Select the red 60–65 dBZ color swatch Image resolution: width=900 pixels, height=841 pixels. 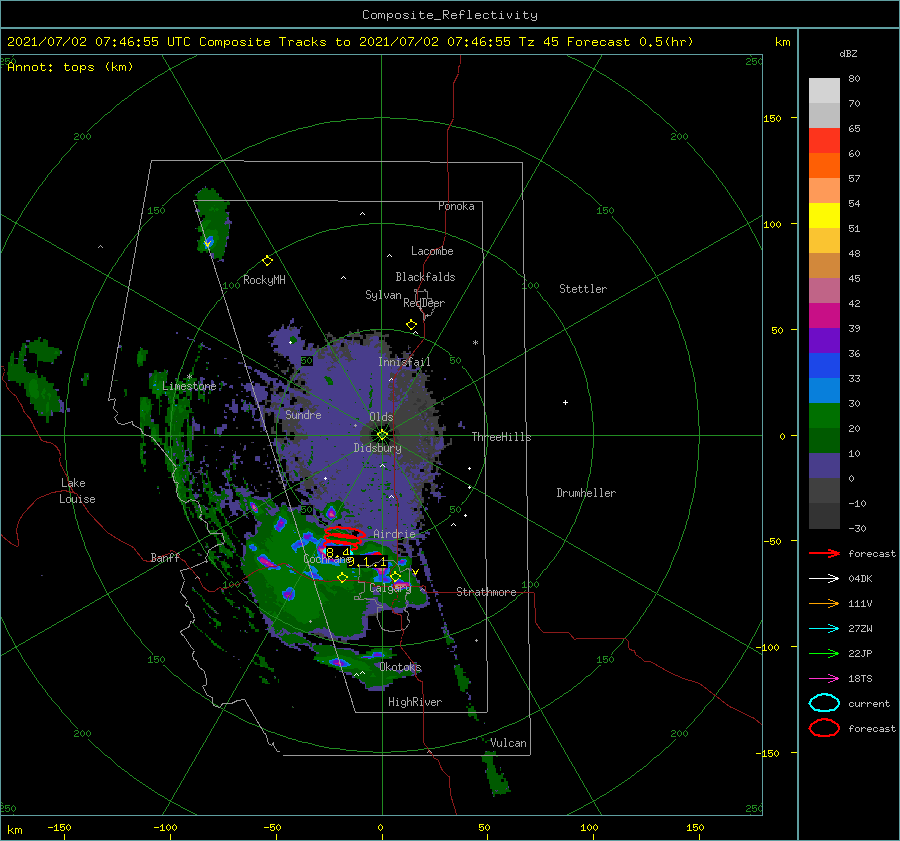824,141
